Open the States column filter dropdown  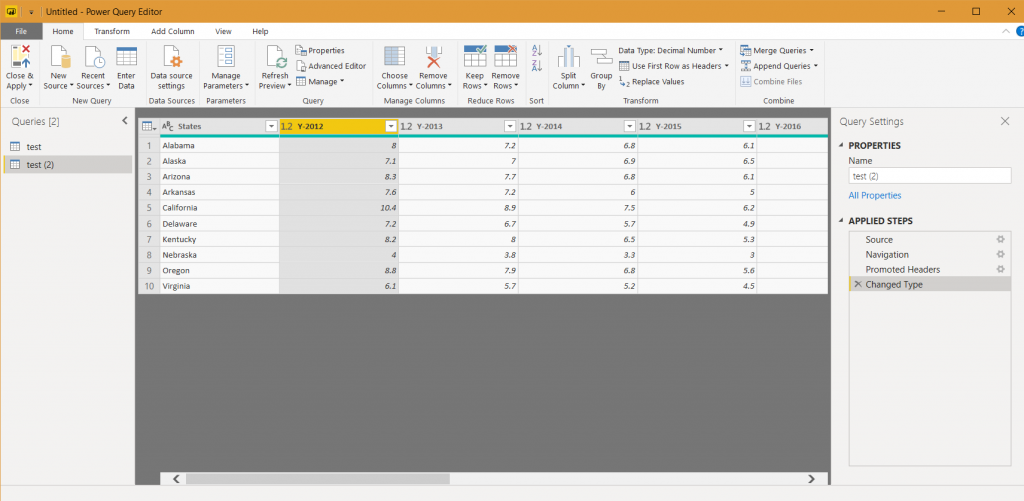pyautogui.click(x=270, y=127)
